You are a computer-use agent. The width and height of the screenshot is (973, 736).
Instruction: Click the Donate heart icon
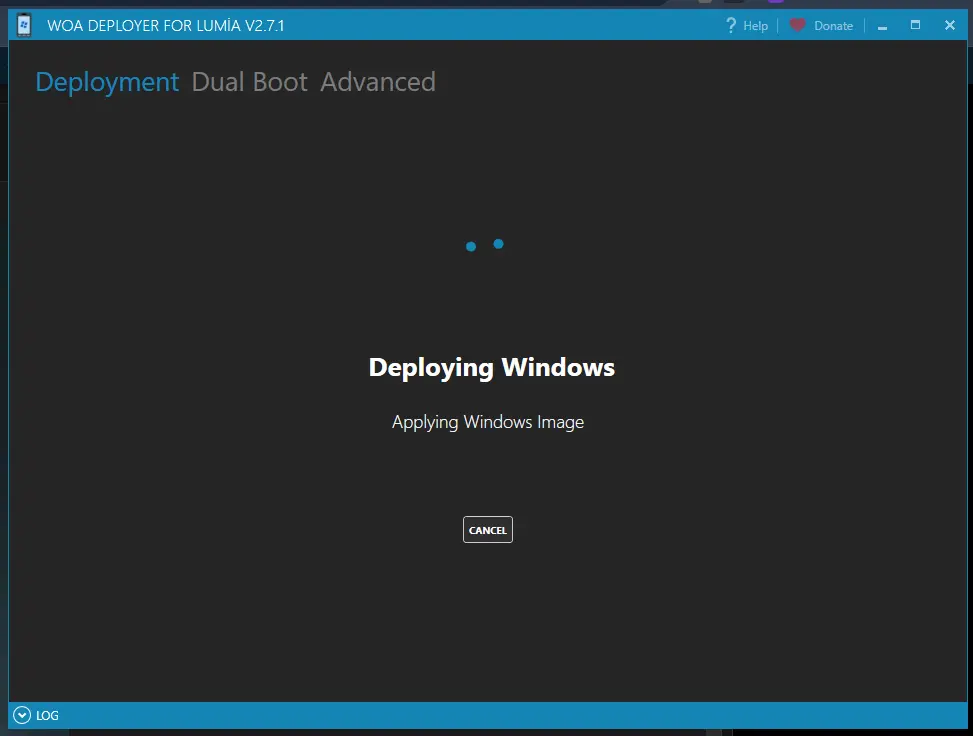(797, 25)
